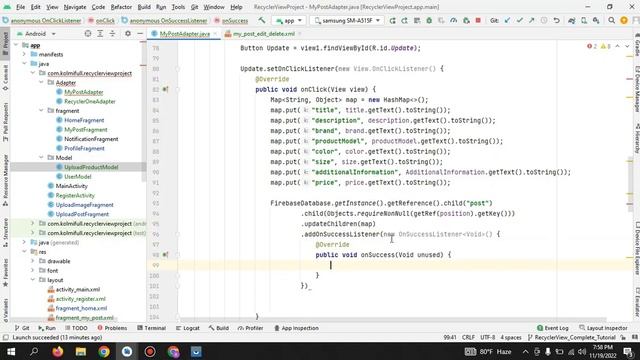Open the Tools menu
This screenshot has height=360, width=640.
pos(178,7)
